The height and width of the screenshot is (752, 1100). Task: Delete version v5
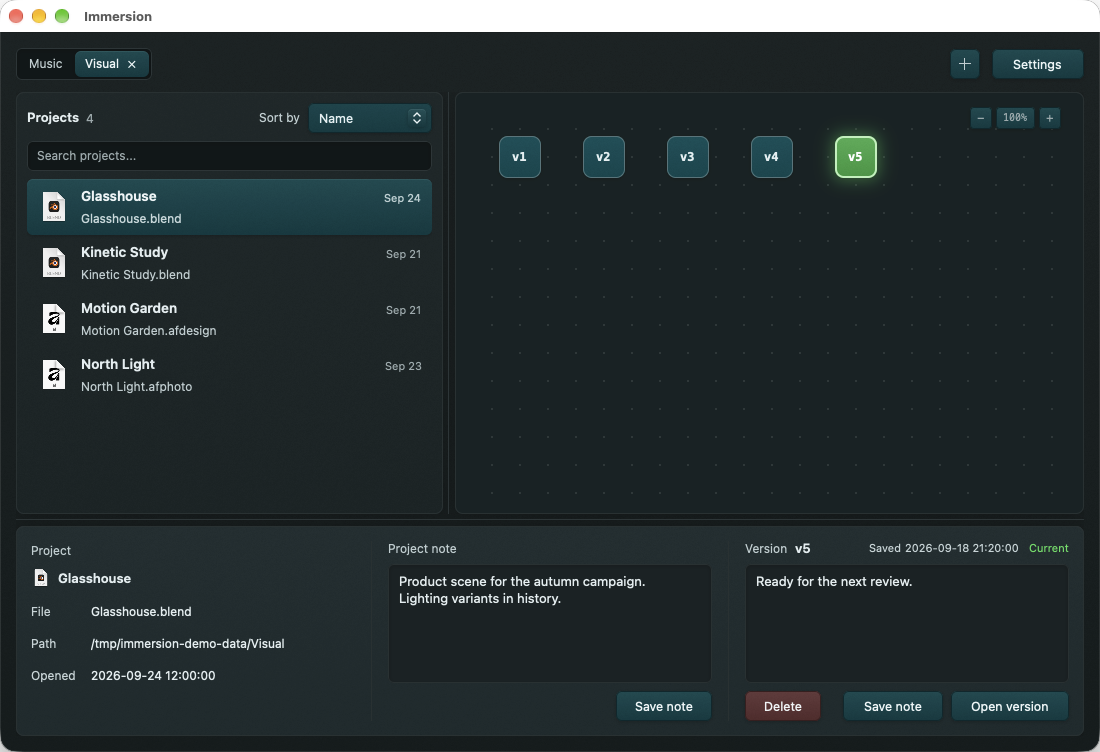pos(782,706)
